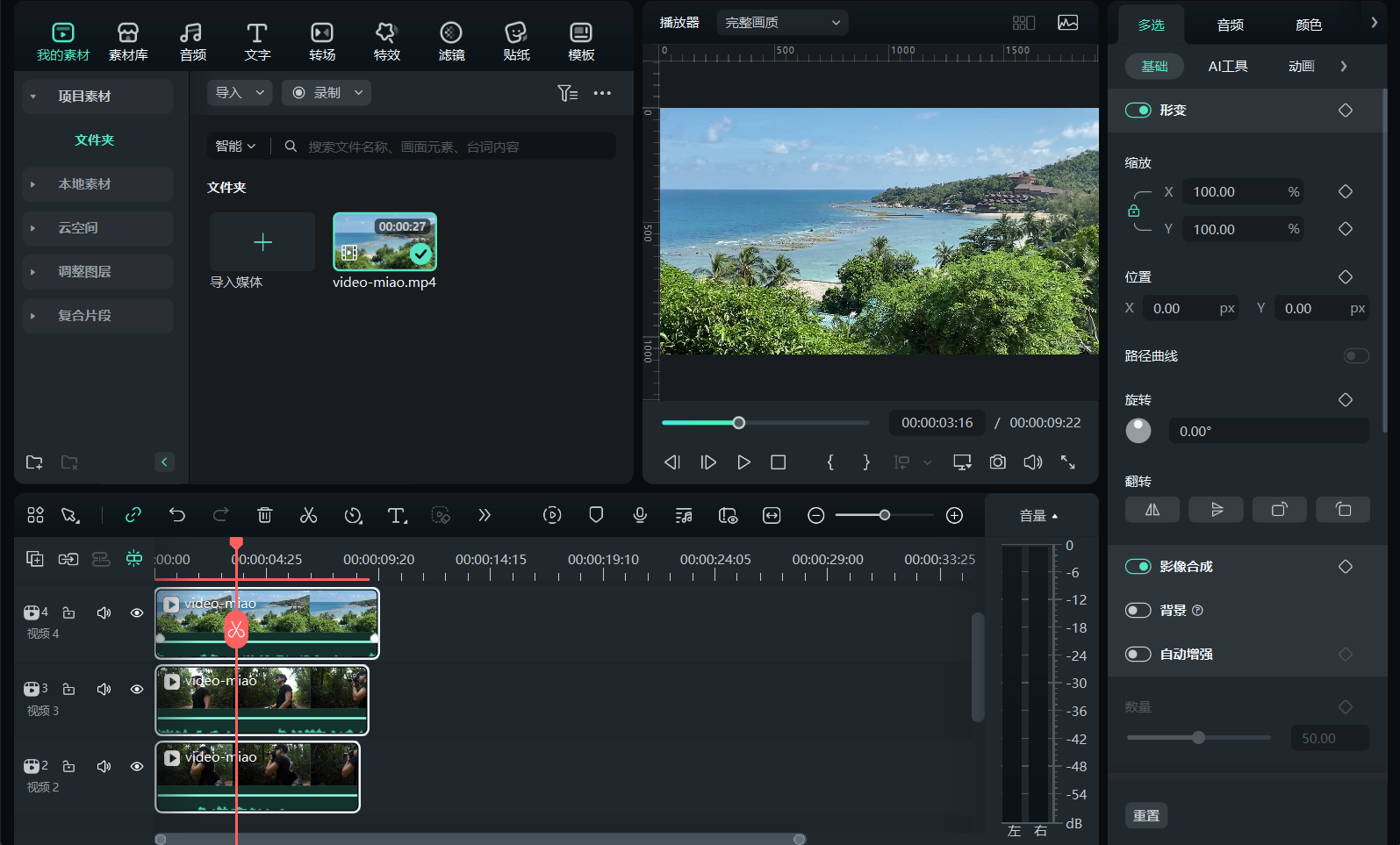This screenshot has width=1400, height=845.
Task: Click the delete trash icon in timeline toolbar
Action: [264, 515]
